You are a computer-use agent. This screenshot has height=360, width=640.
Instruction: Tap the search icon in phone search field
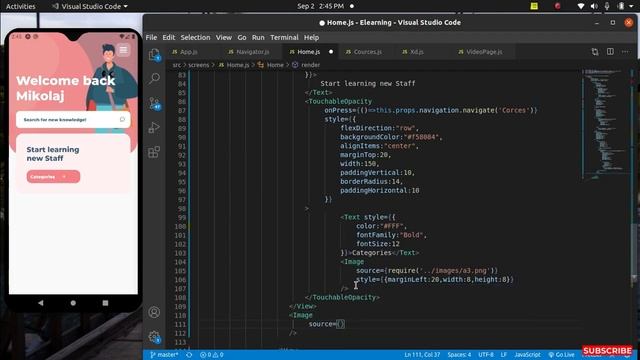click(122, 119)
